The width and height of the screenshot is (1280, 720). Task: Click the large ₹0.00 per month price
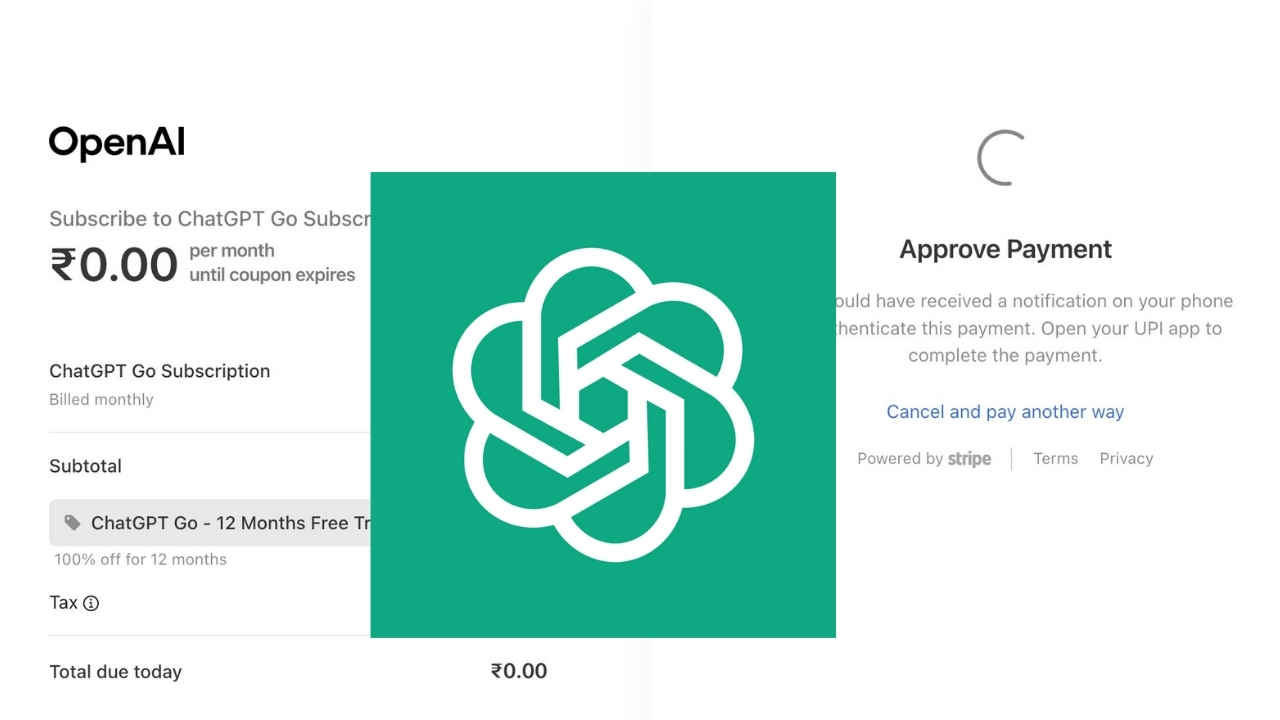pyautogui.click(x=114, y=265)
